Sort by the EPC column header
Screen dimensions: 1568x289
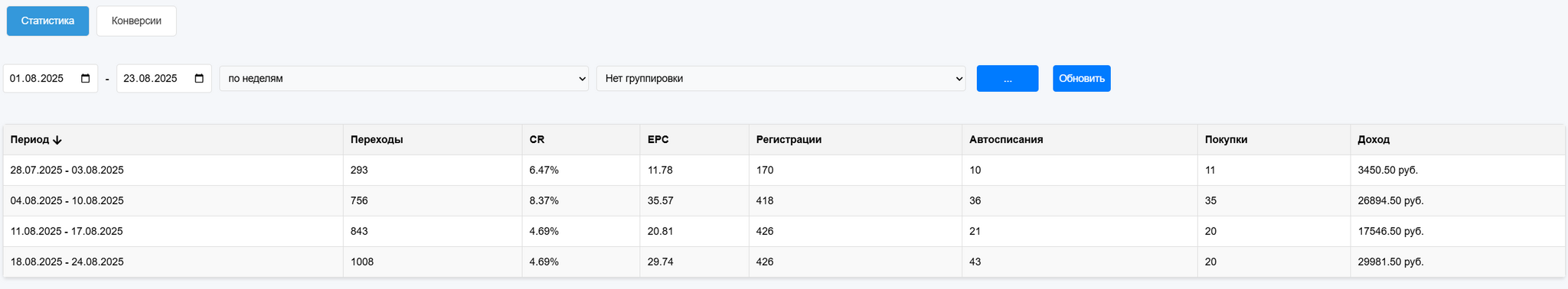click(658, 140)
